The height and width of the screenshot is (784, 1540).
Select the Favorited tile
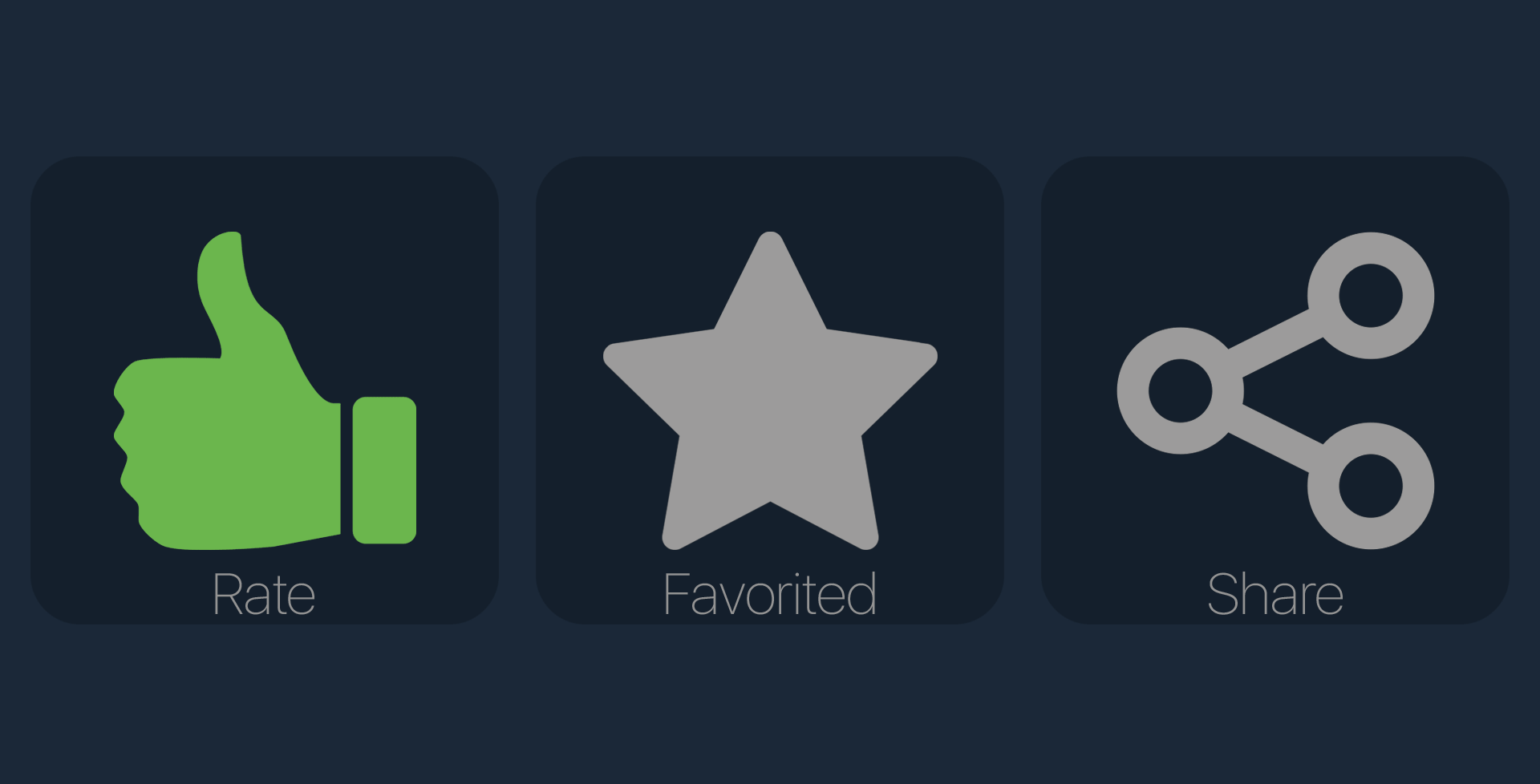pyautogui.click(x=770, y=390)
